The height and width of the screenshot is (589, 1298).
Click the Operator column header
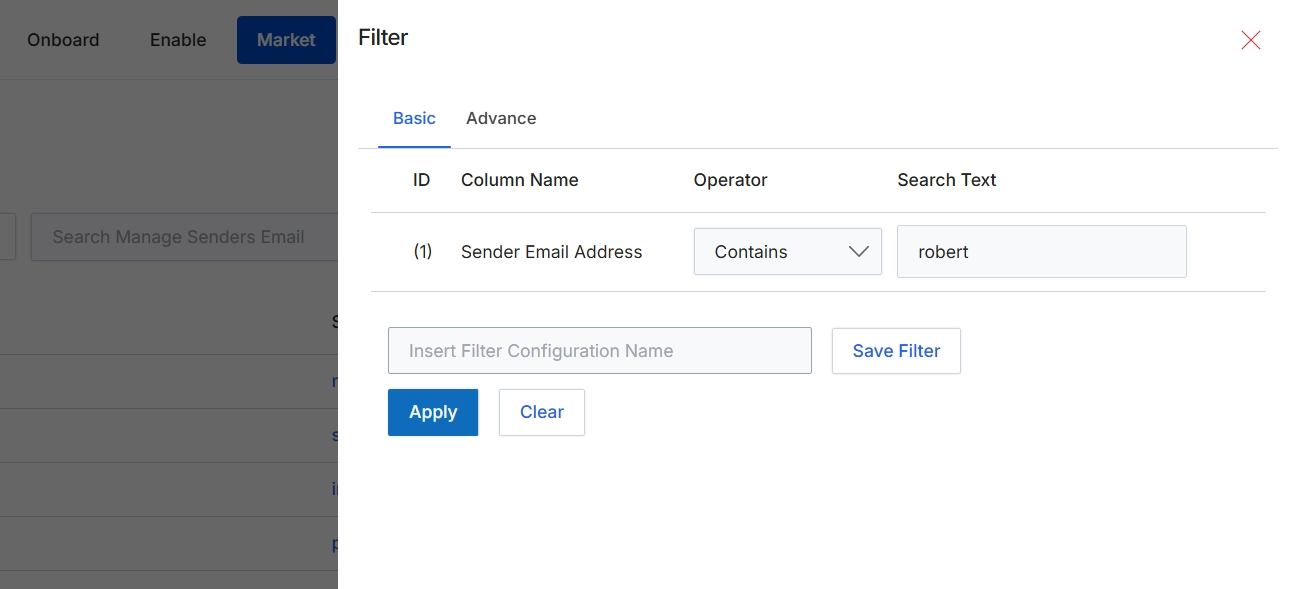731,180
